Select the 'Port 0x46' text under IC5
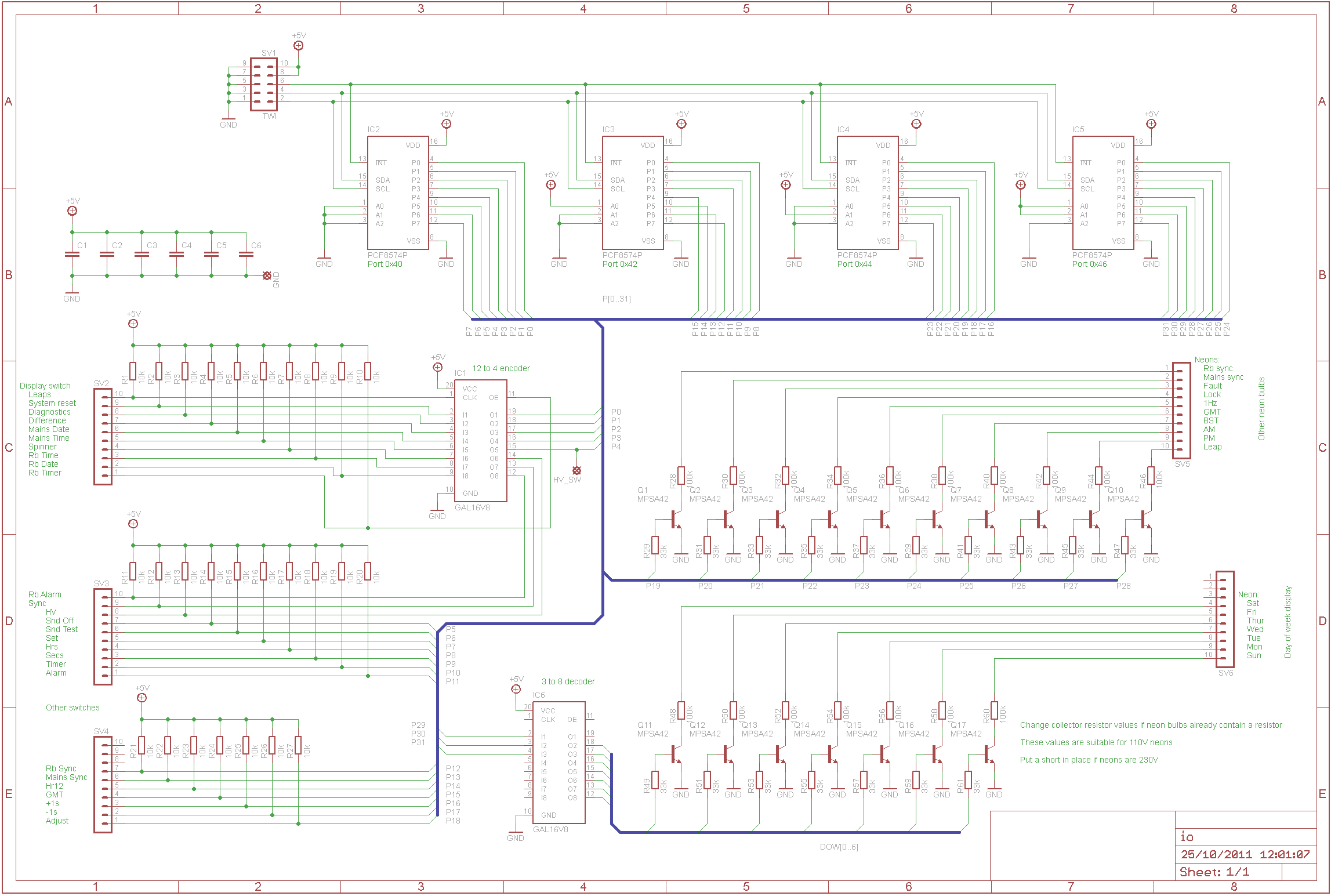This screenshot has height=896, width=1331. pyautogui.click(x=1089, y=264)
